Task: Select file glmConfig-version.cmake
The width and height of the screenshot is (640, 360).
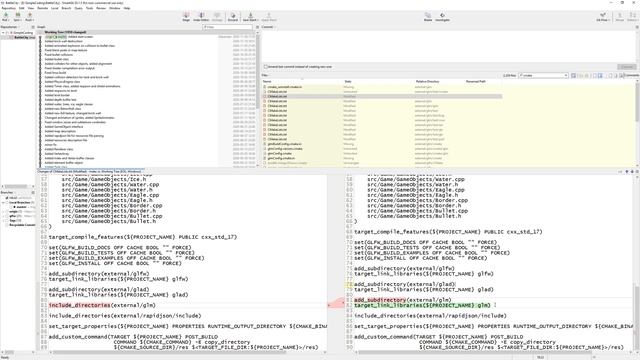Action: (x=285, y=149)
